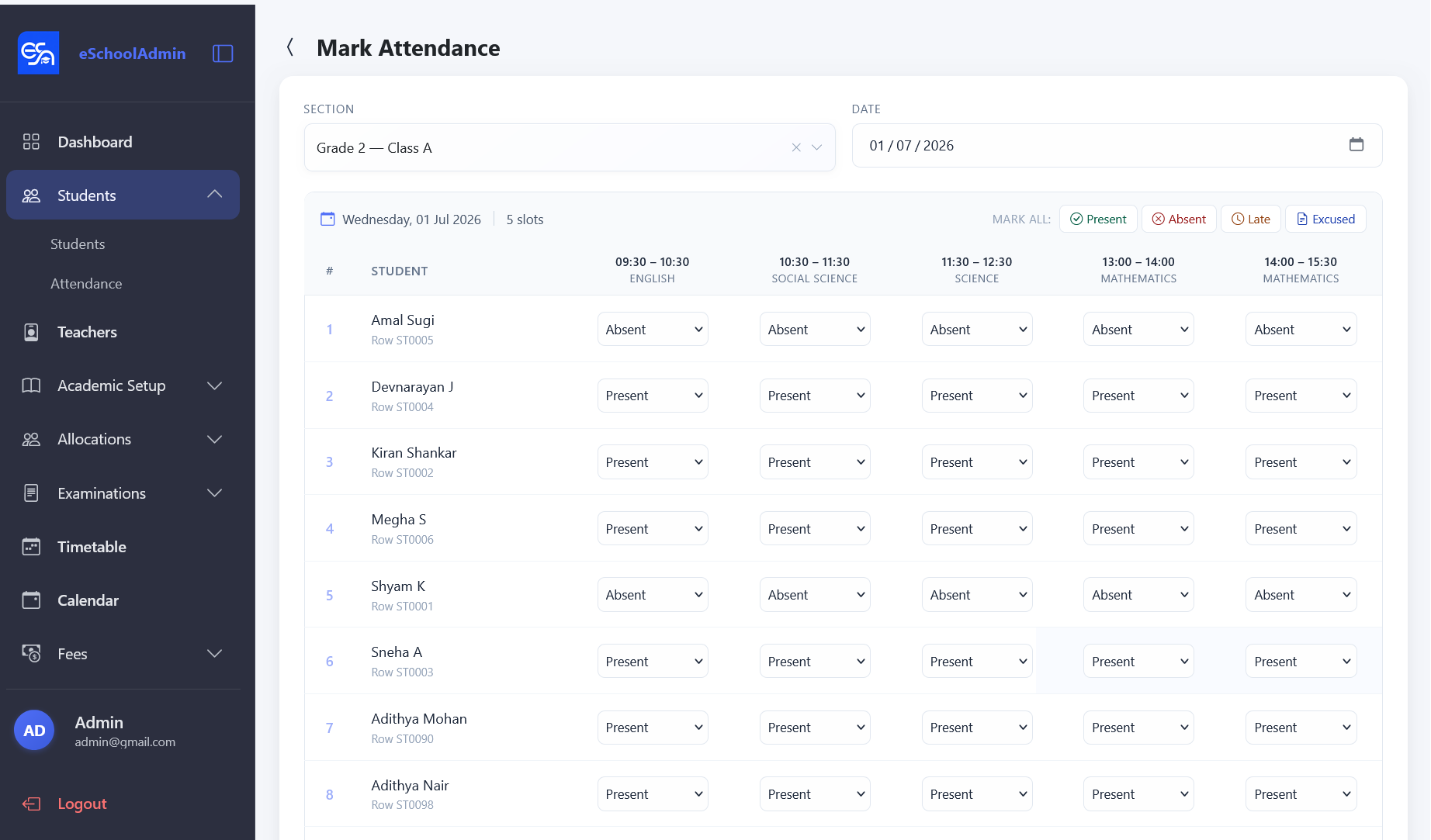Open Sneha A's 13:00 Mathematics dropdown

(1138, 662)
